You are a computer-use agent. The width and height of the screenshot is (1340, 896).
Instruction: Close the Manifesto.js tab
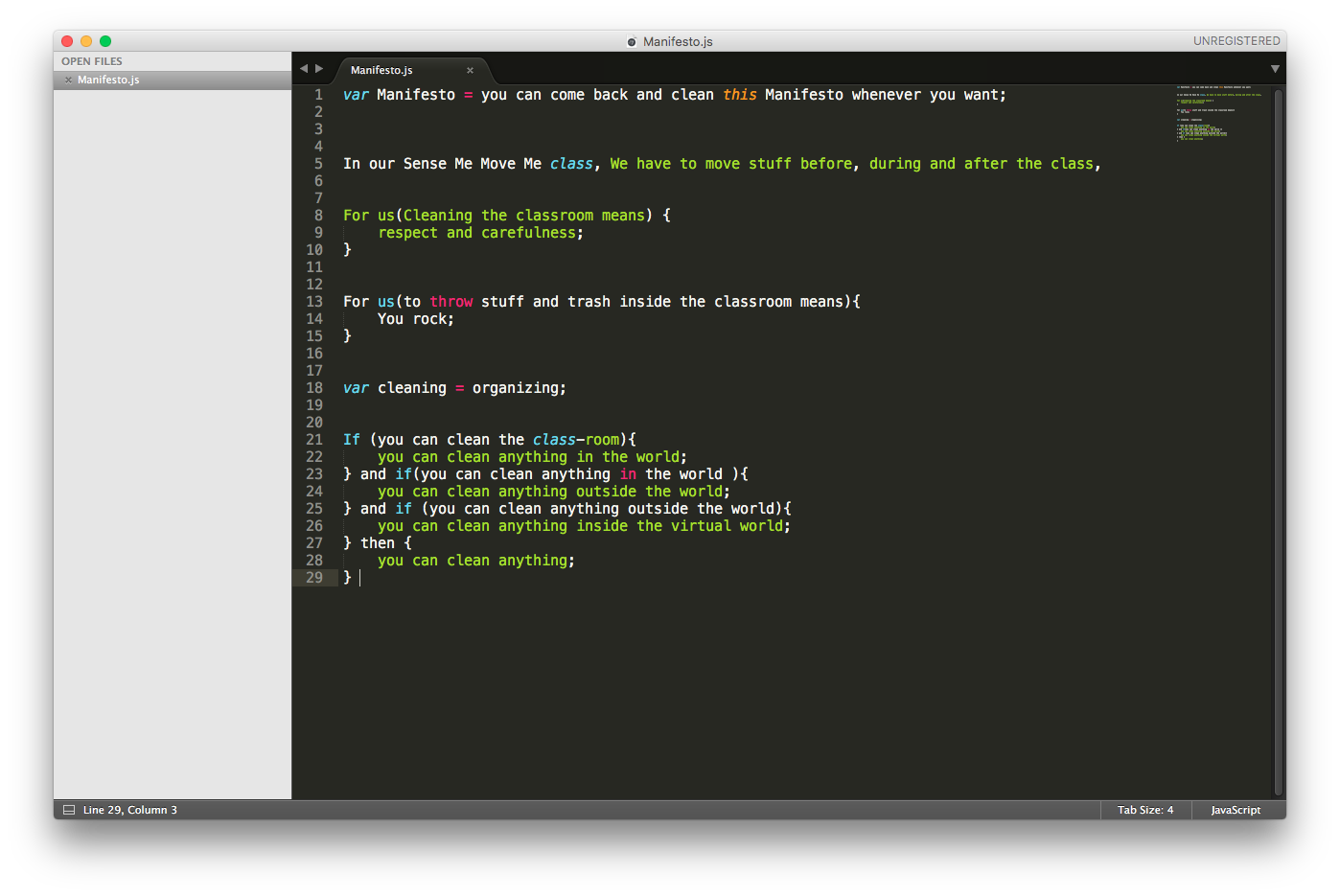click(470, 70)
